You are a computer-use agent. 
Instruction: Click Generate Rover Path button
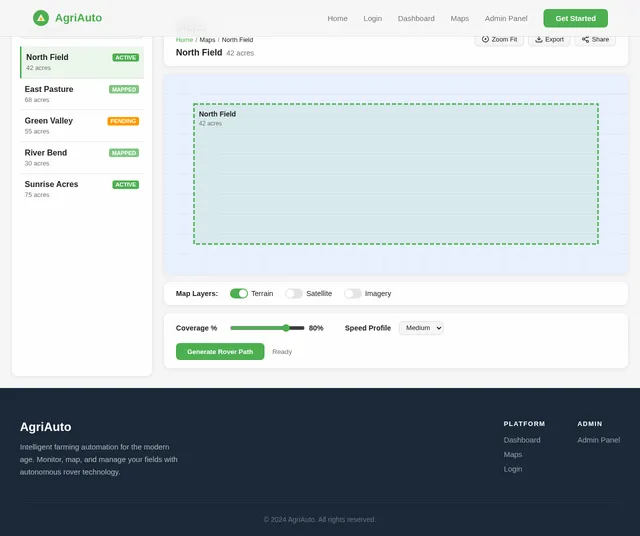(x=220, y=351)
